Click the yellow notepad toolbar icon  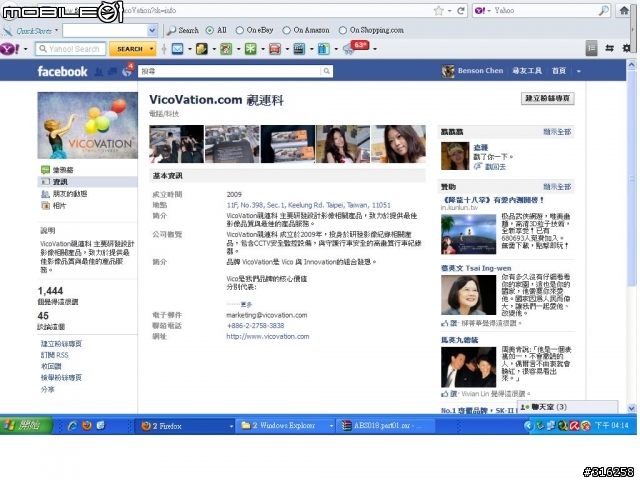click(x=202, y=49)
